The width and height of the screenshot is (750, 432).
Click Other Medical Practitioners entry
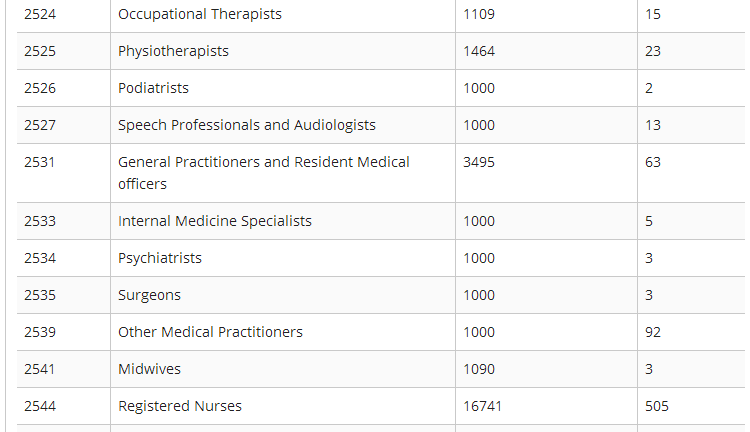(x=210, y=332)
